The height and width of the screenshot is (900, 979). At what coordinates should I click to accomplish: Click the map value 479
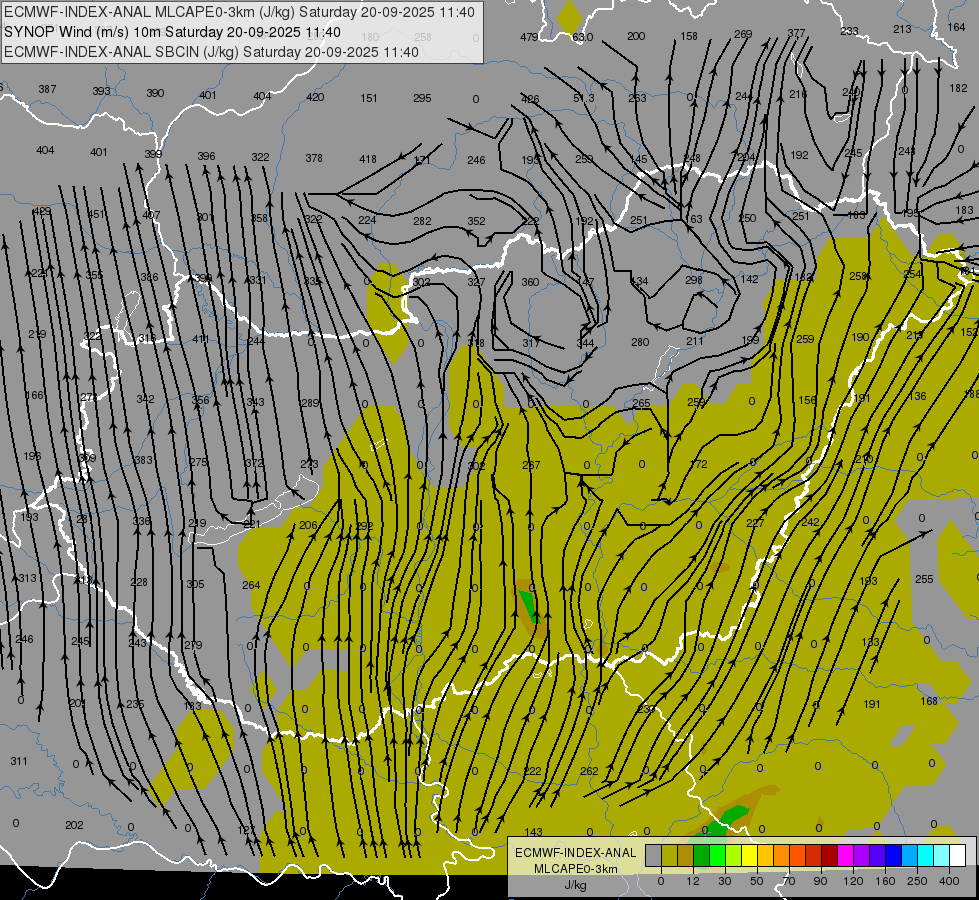(x=529, y=37)
